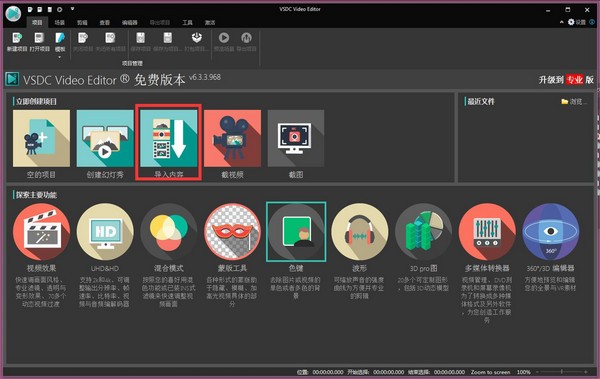Open the 360°/3D editor icon
This screenshot has height=379, width=600.
pyautogui.click(x=551, y=232)
